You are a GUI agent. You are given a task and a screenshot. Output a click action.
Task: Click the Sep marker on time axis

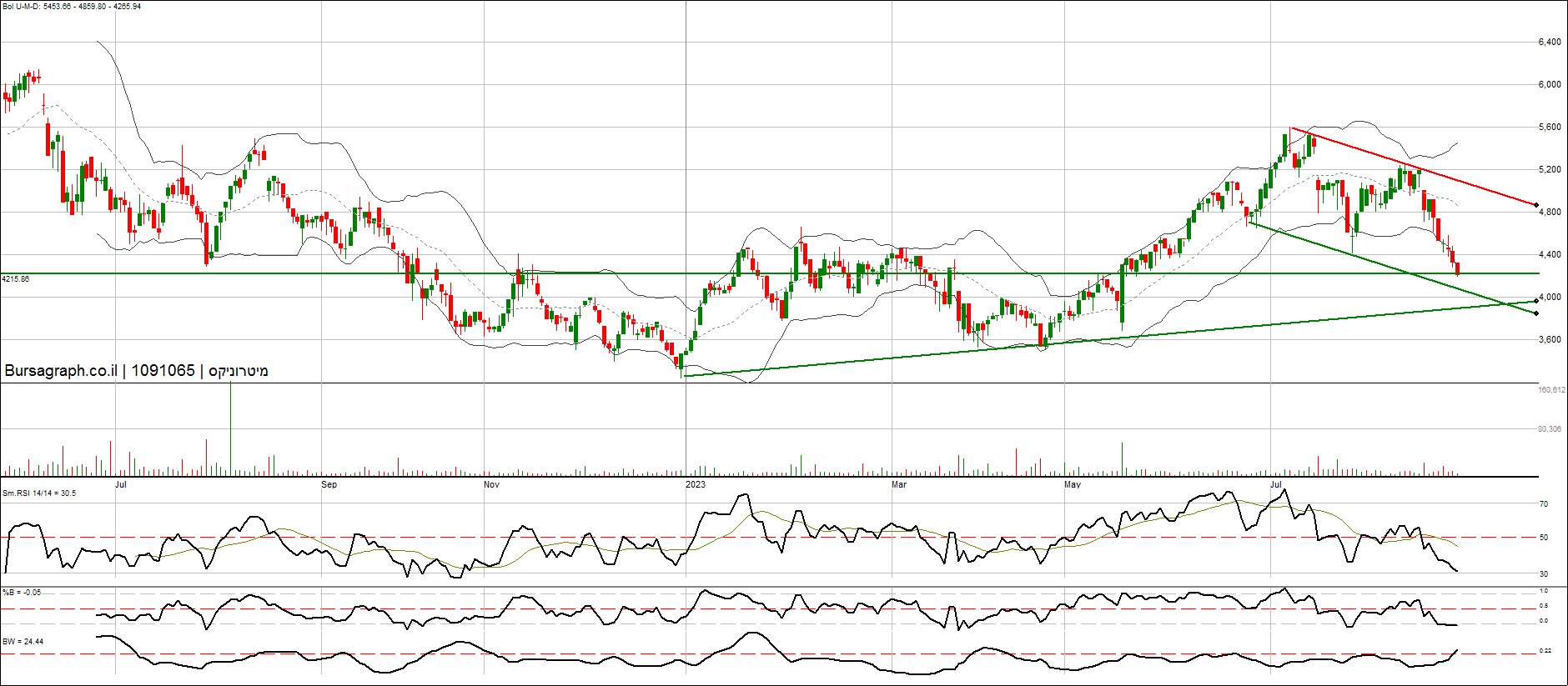(329, 484)
